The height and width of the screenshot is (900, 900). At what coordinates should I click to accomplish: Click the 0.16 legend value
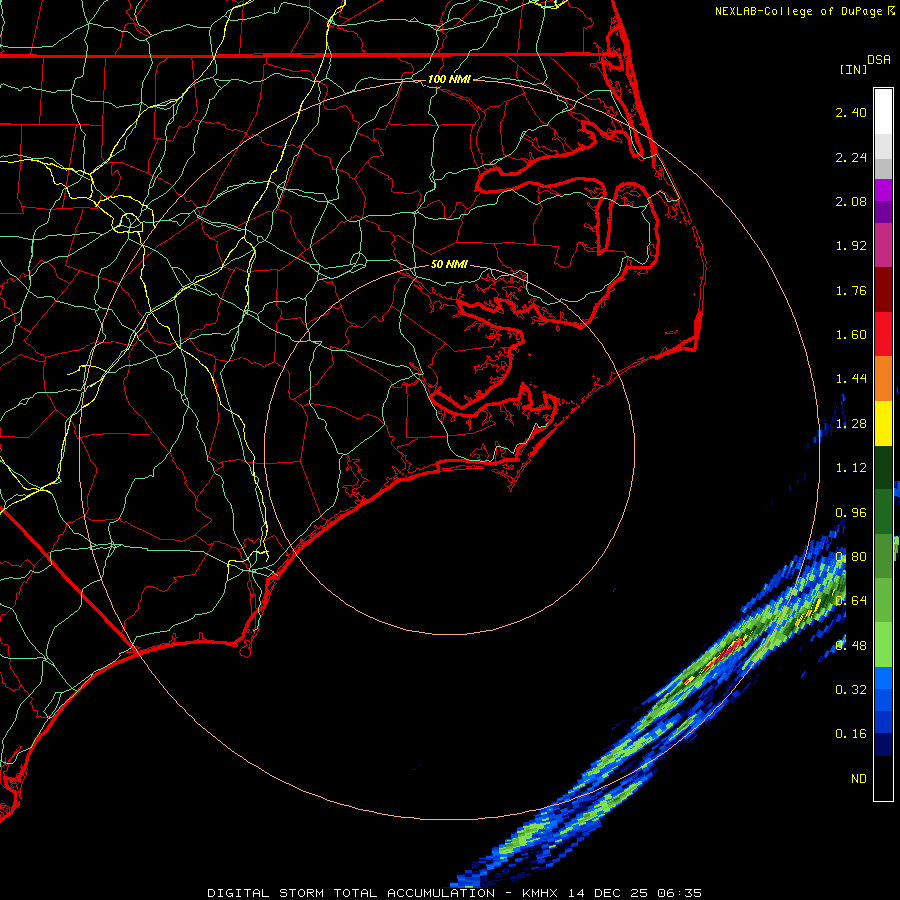coord(851,734)
